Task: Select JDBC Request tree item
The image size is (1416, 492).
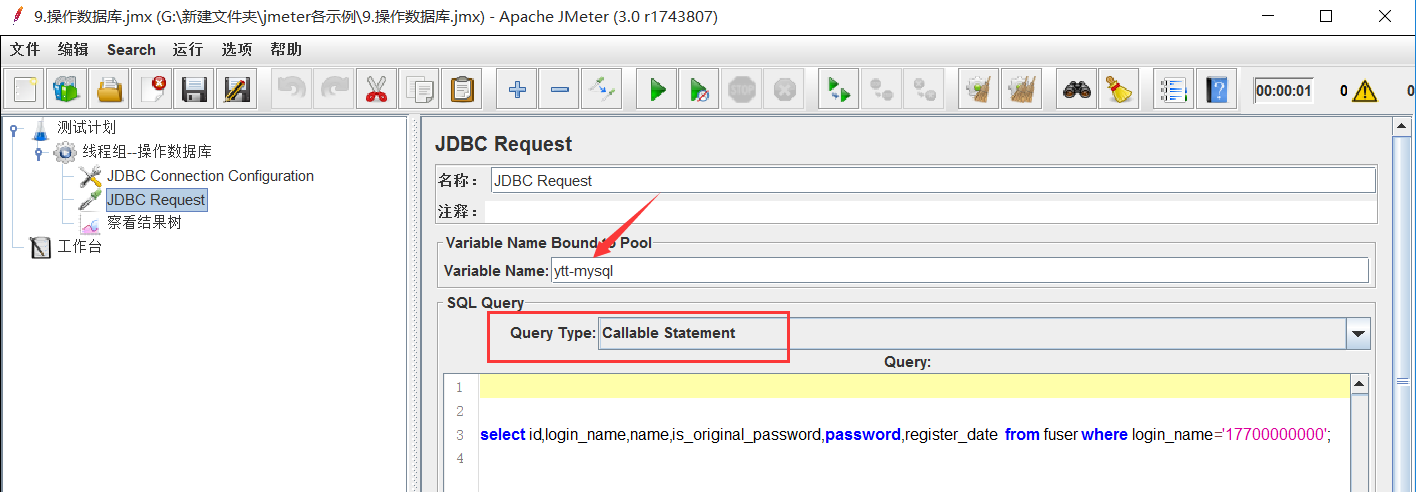Action: point(156,200)
